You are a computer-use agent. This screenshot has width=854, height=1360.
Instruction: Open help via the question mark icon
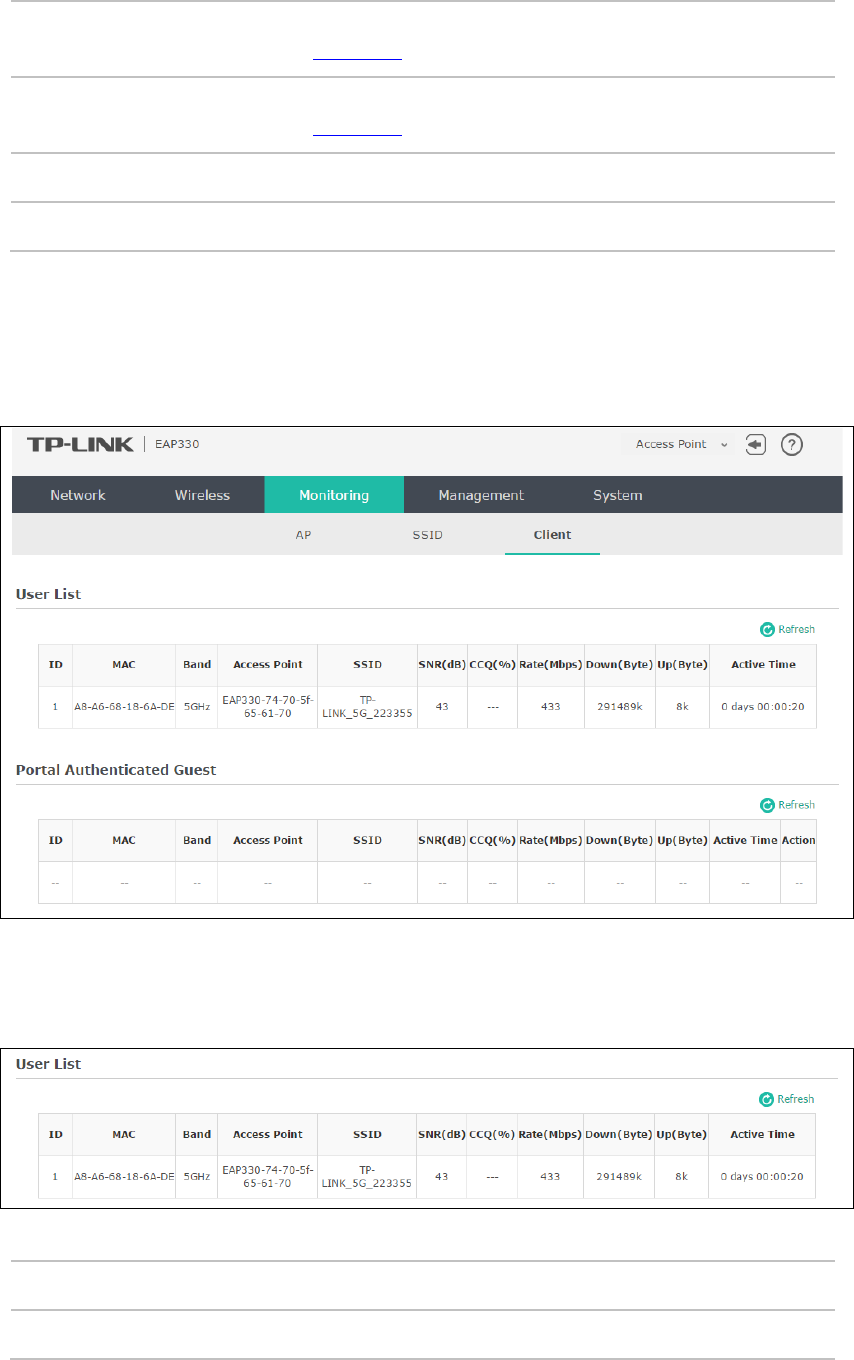792,444
